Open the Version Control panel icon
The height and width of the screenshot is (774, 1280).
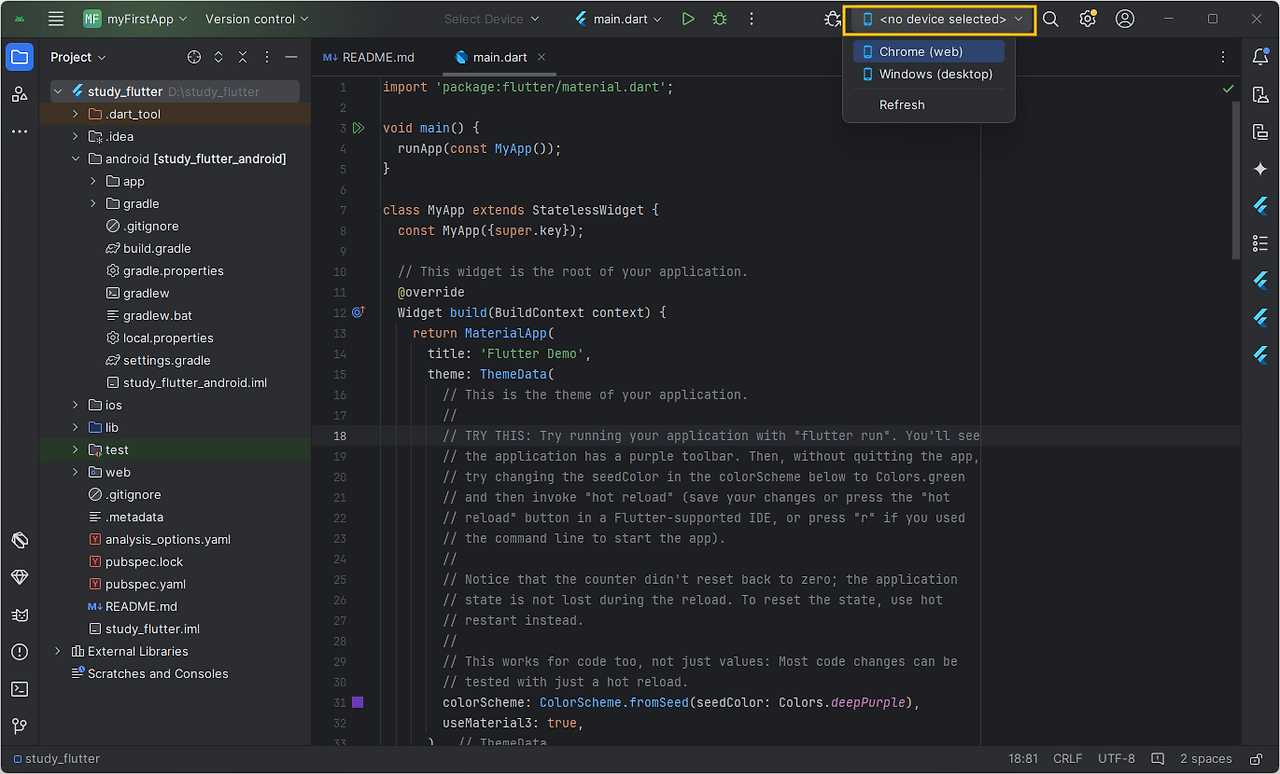click(20, 725)
